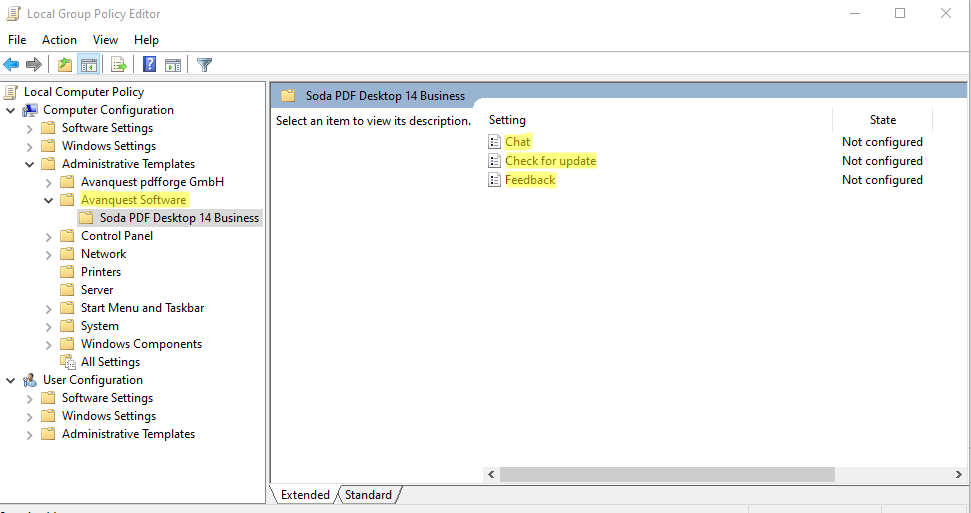
Task: Select Avanquest pdfforge GmbH tree item
Action: (x=152, y=182)
